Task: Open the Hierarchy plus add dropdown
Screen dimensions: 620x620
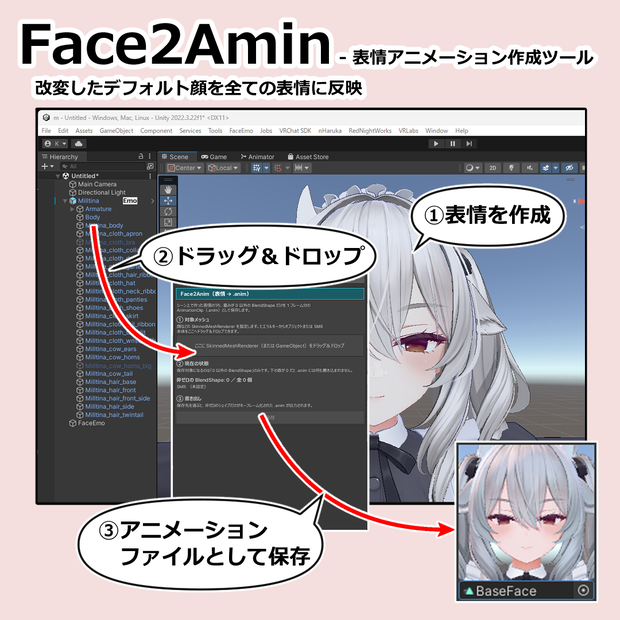Action: tap(48, 166)
